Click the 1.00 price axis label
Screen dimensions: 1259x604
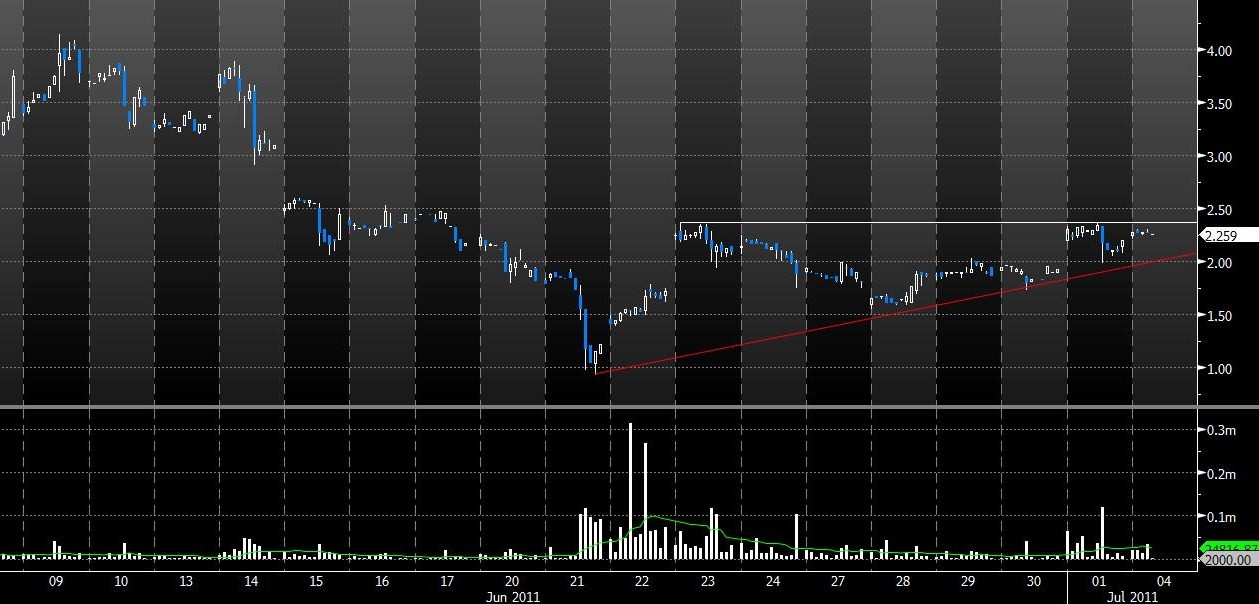coord(1219,368)
